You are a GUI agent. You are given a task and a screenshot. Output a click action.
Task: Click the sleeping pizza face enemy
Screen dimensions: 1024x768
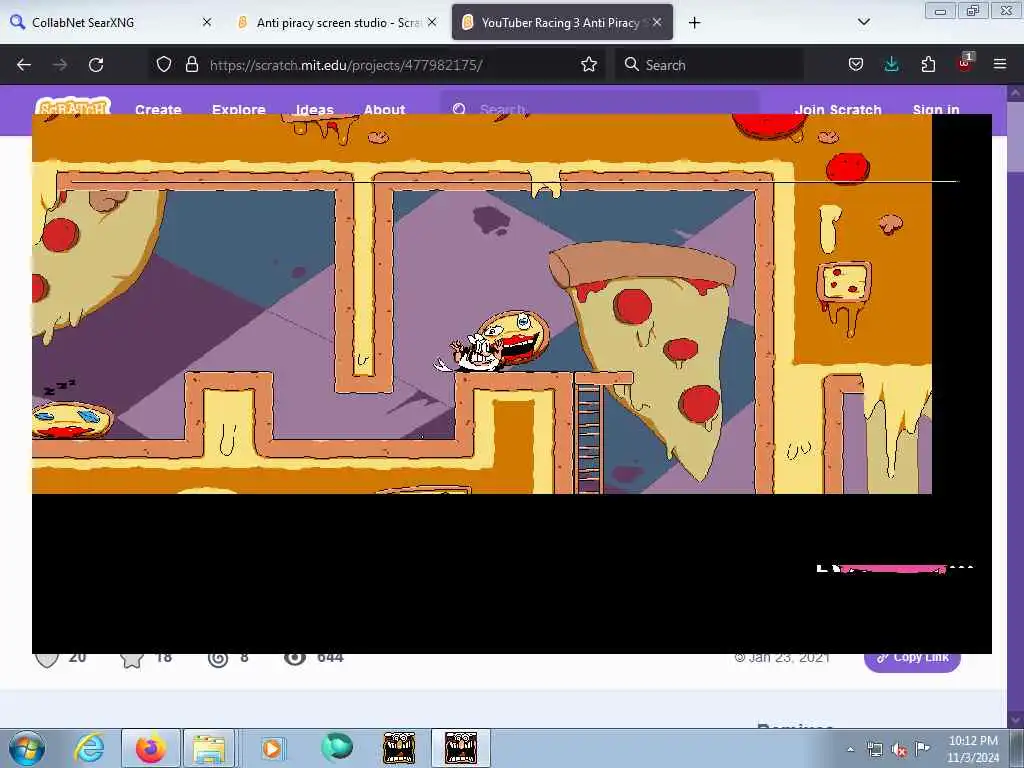click(x=72, y=420)
